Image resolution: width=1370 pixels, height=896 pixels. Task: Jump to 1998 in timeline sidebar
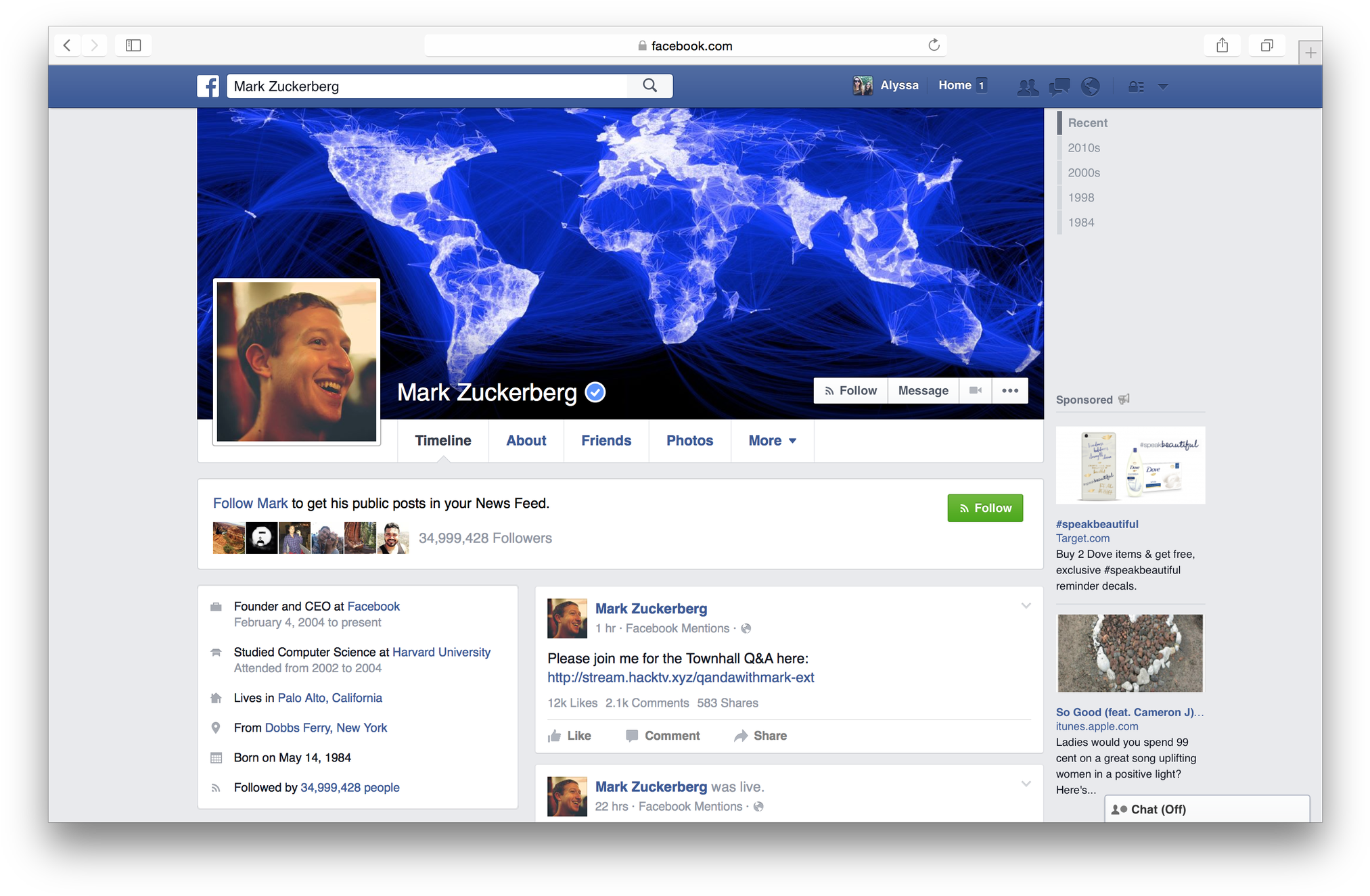(1081, 198)
